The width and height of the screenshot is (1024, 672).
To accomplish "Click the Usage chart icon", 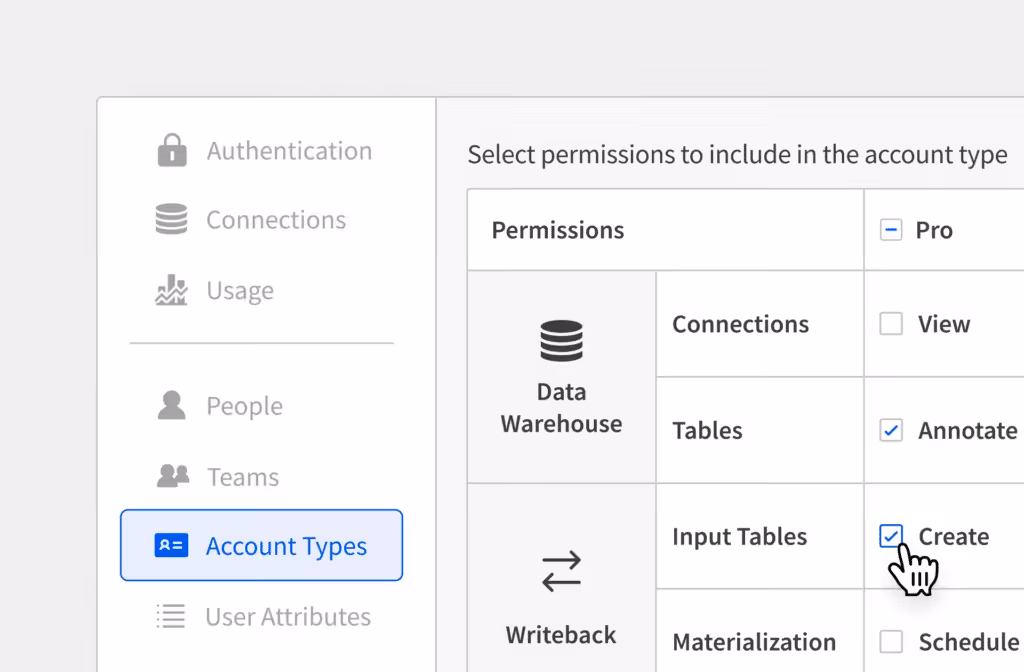I will (x=172, y=290).
